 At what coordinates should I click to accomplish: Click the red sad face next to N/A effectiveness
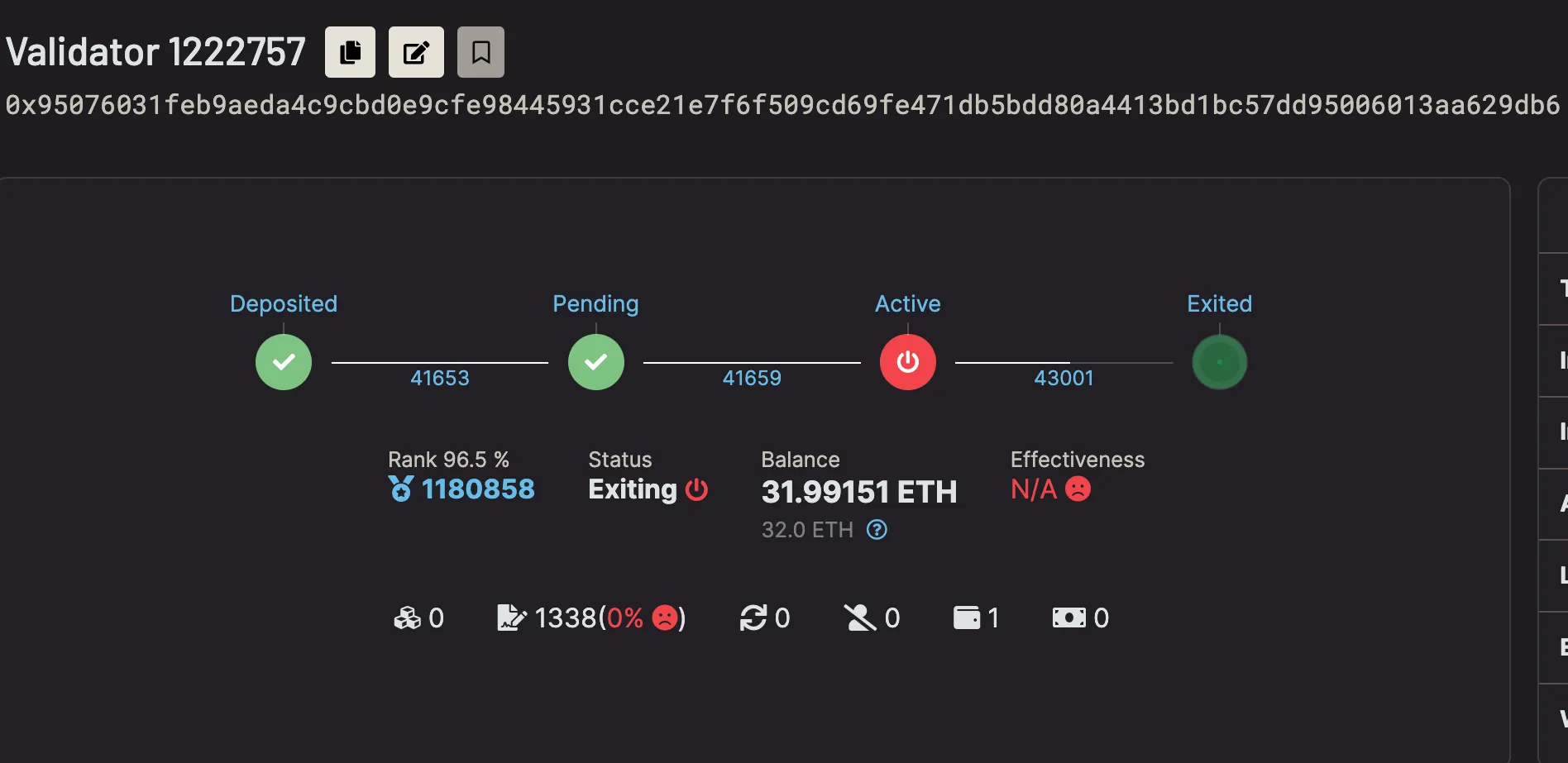point(1078,489)
